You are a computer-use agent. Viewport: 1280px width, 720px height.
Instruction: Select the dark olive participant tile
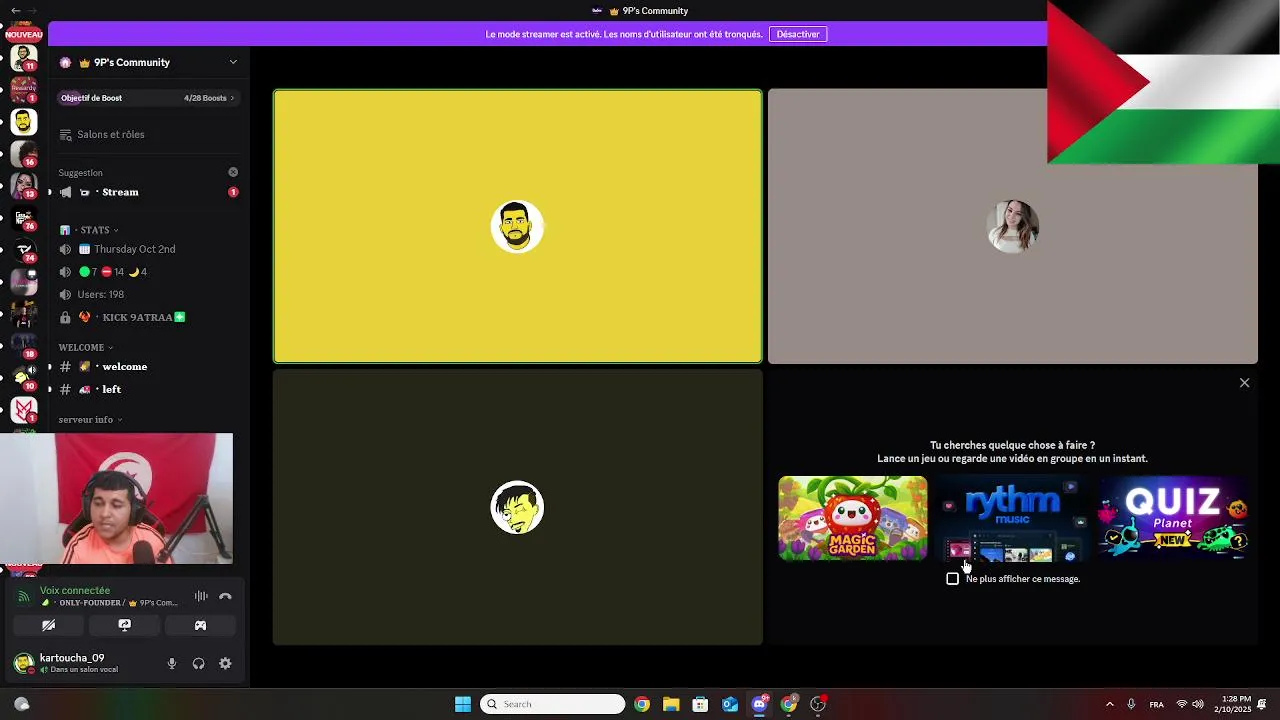pyautogui.click(x=518, y=507)
